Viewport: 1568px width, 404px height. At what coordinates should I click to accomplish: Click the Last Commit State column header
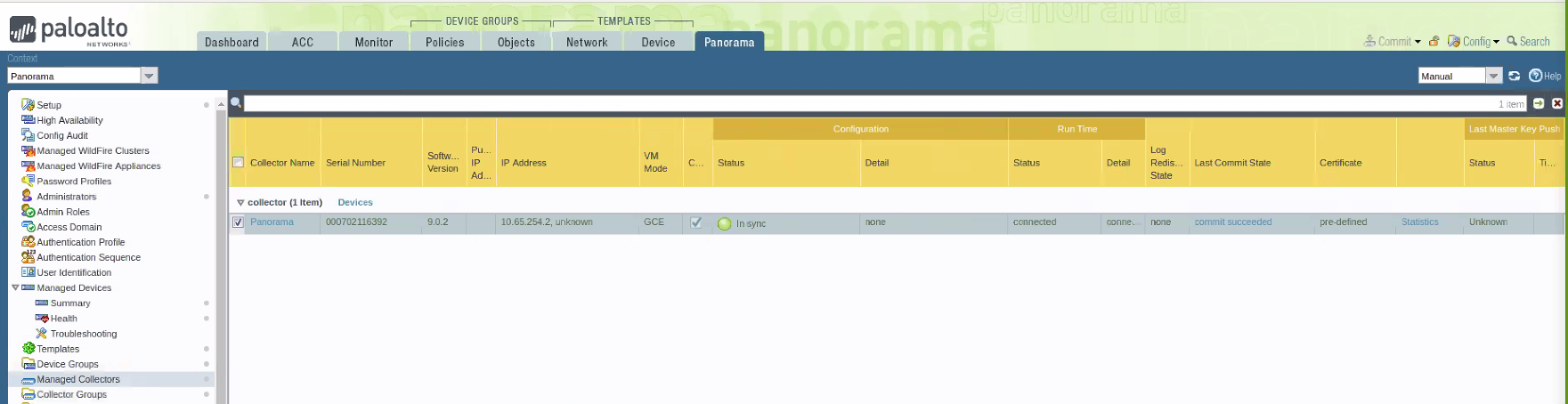click(x=1232, y=163)
